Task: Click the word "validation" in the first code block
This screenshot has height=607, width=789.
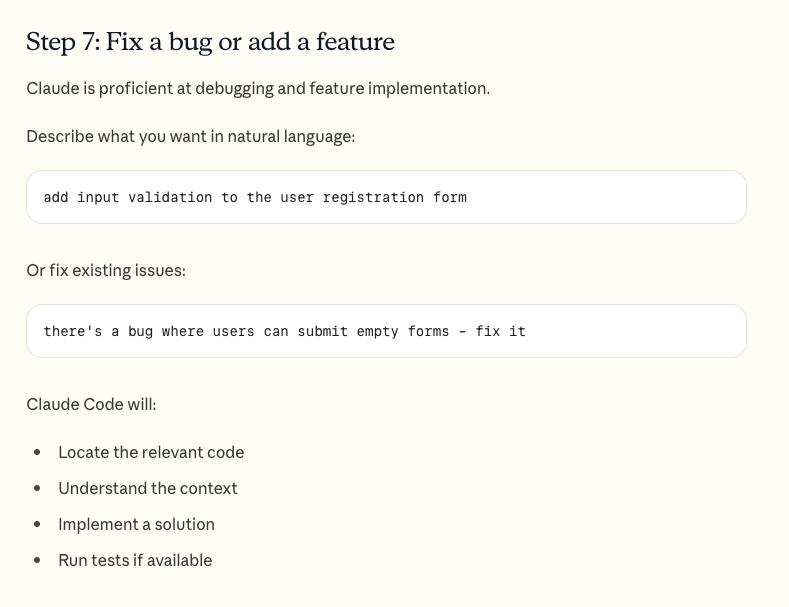Action: (170, 197)
